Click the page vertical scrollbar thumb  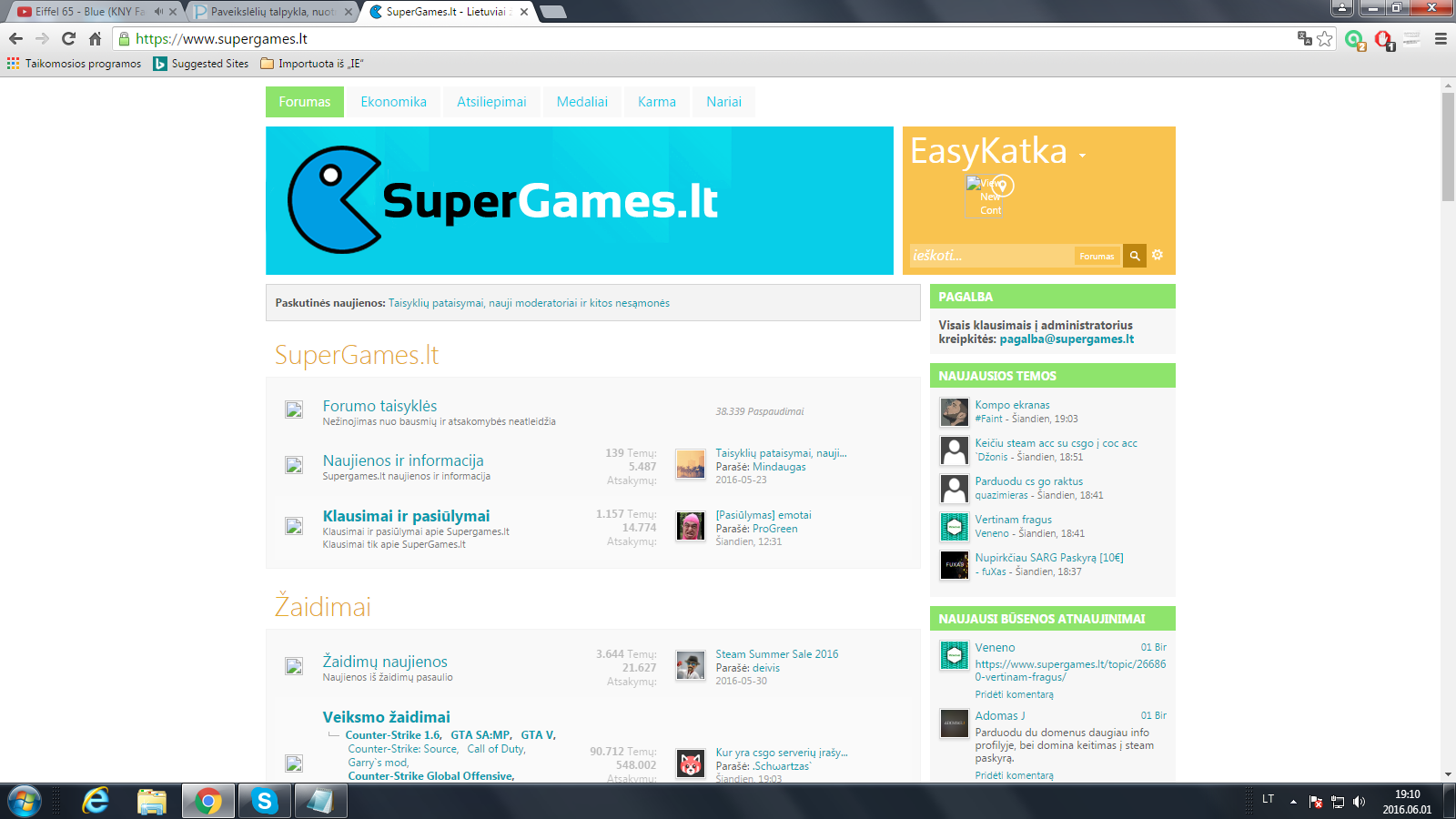[x=1448, y=147]
